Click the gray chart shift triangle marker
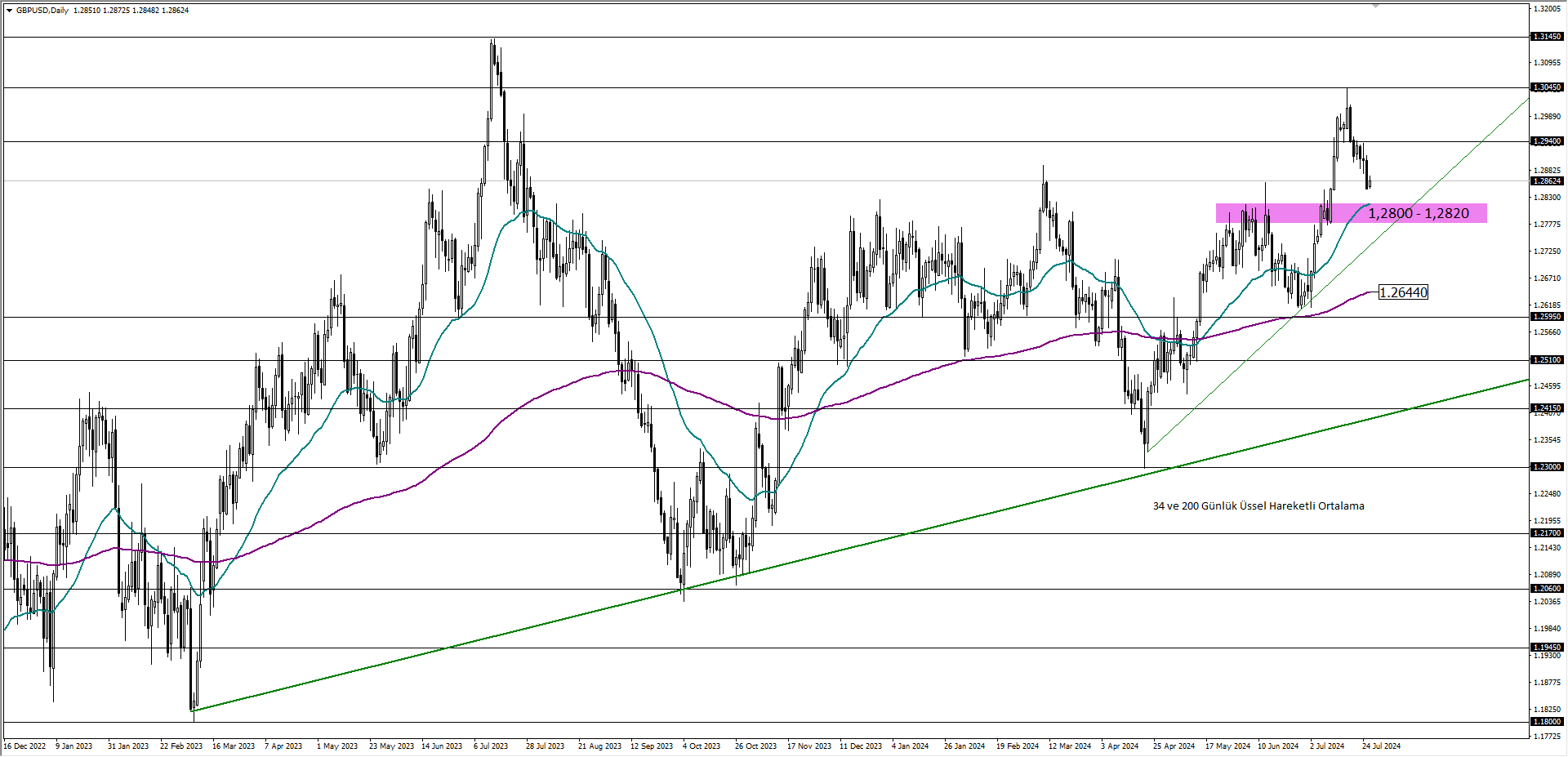 tap(1375, 6)
